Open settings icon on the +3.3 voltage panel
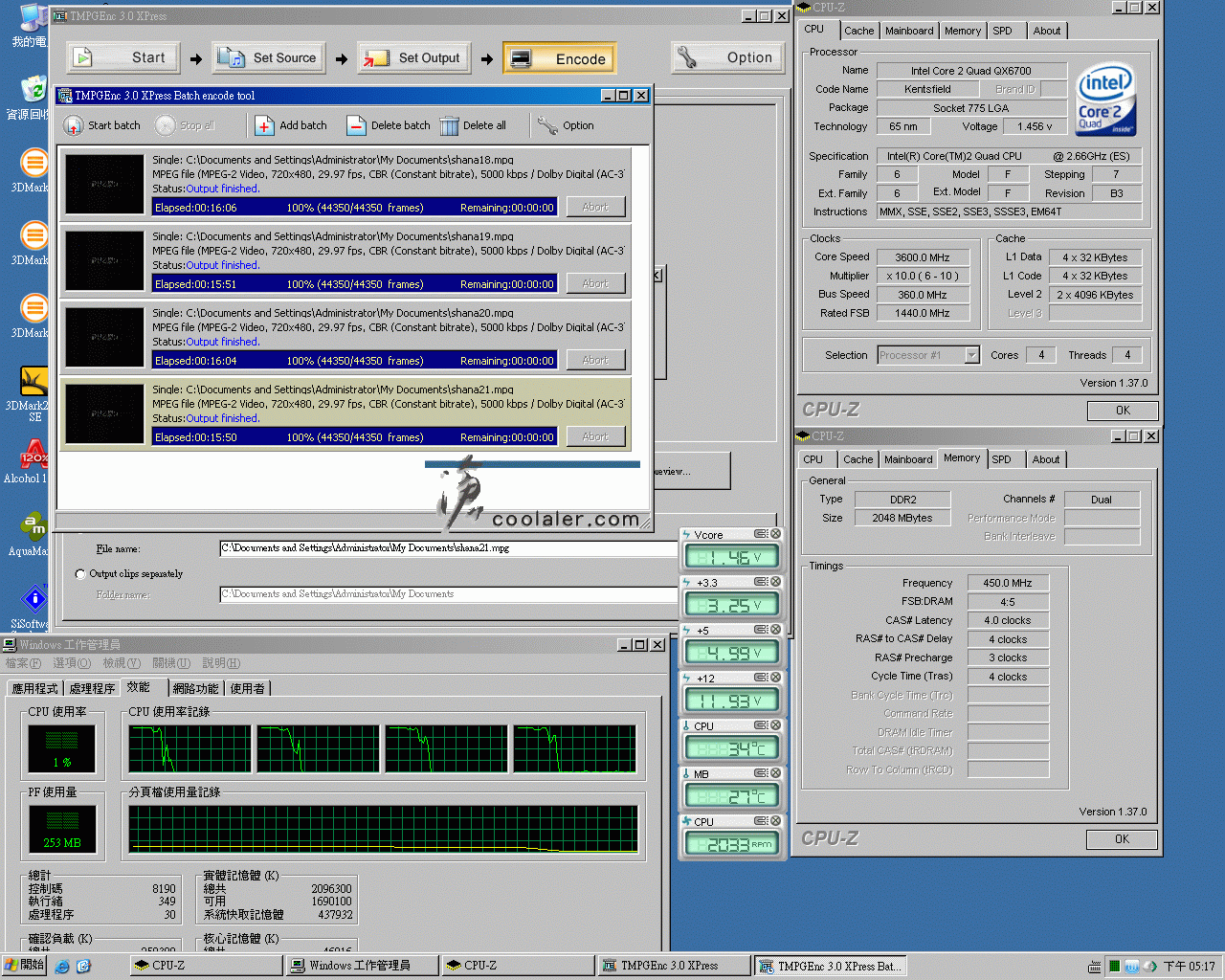The height and width of the screenshot is (980, 1225). point(761,582)
